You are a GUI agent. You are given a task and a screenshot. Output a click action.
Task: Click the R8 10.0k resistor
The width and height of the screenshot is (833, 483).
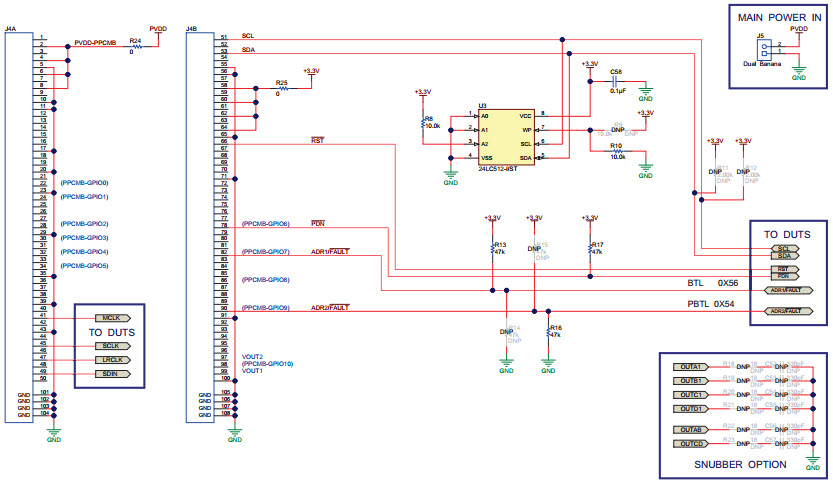(x=423, y=124)
